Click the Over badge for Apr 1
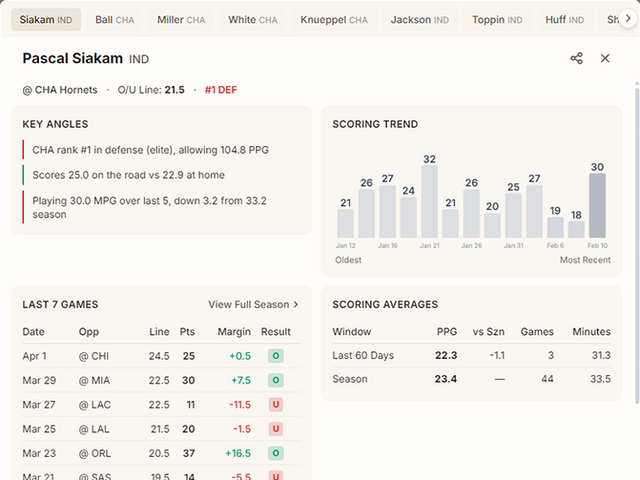 pos(276,356)
